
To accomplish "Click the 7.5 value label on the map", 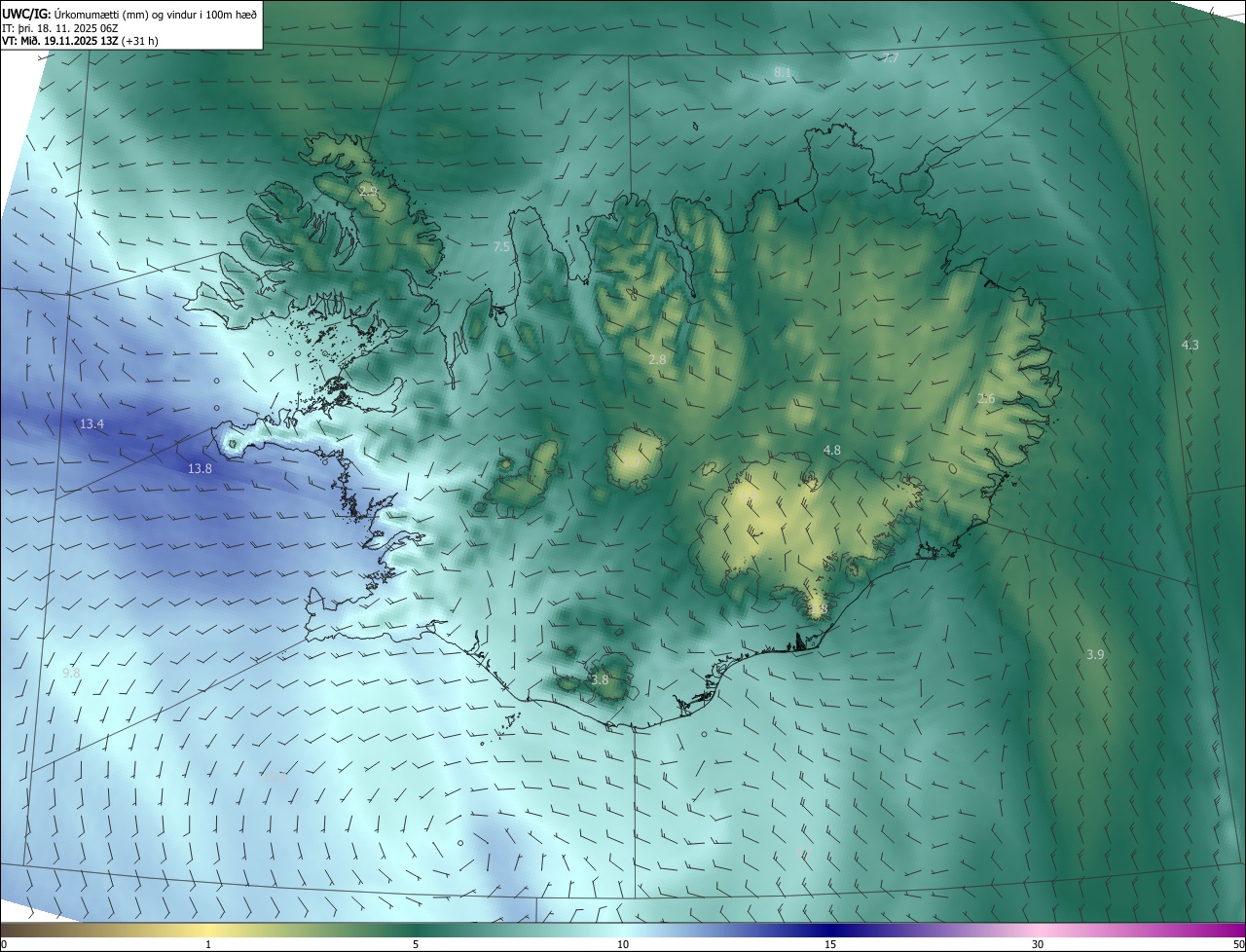I will (501, 247).
